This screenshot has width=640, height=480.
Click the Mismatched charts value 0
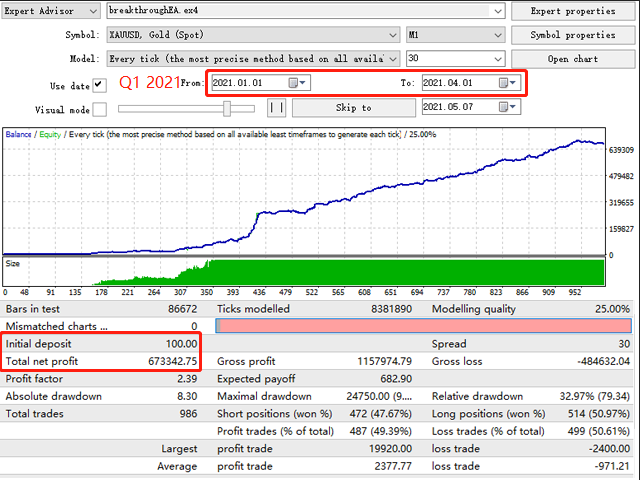194,327
